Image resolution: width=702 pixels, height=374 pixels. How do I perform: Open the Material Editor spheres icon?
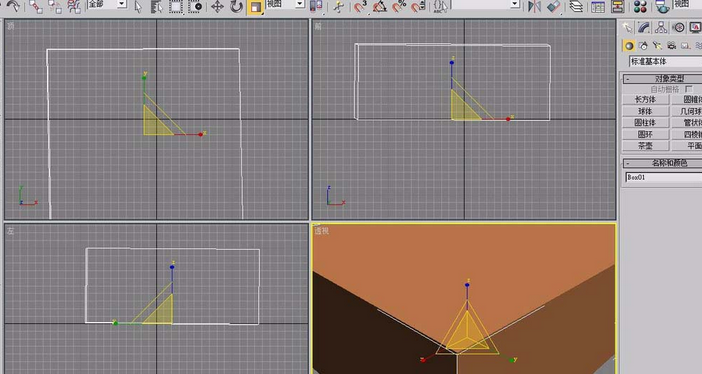[x=640, y=6]
